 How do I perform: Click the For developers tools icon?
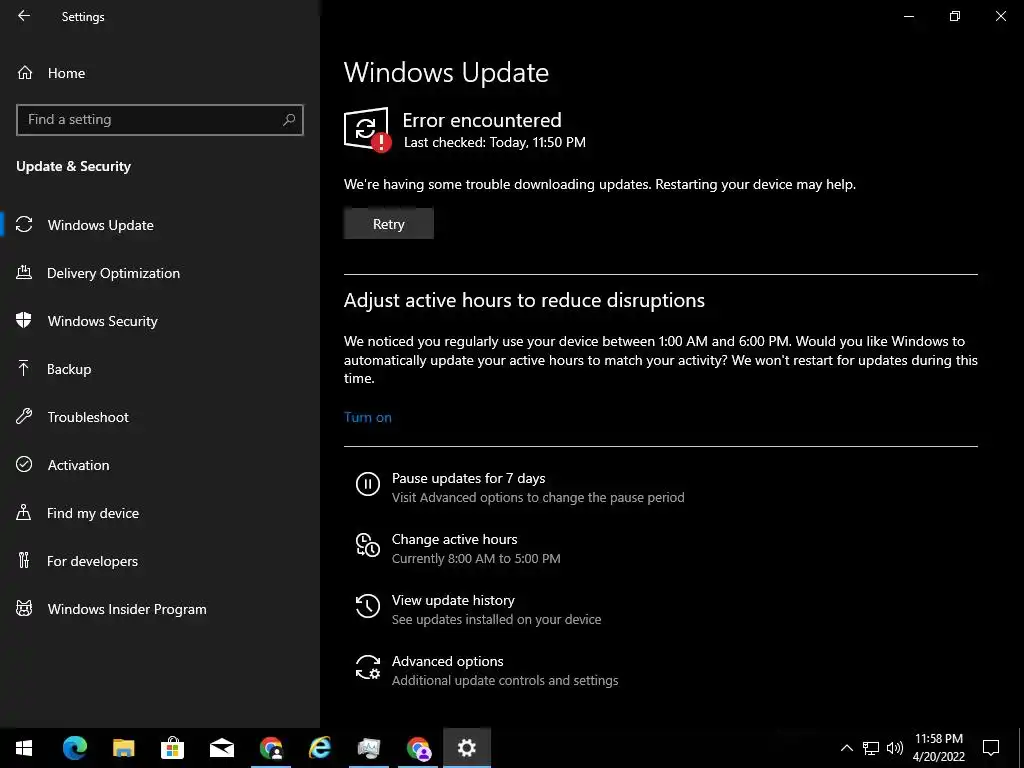24,560
